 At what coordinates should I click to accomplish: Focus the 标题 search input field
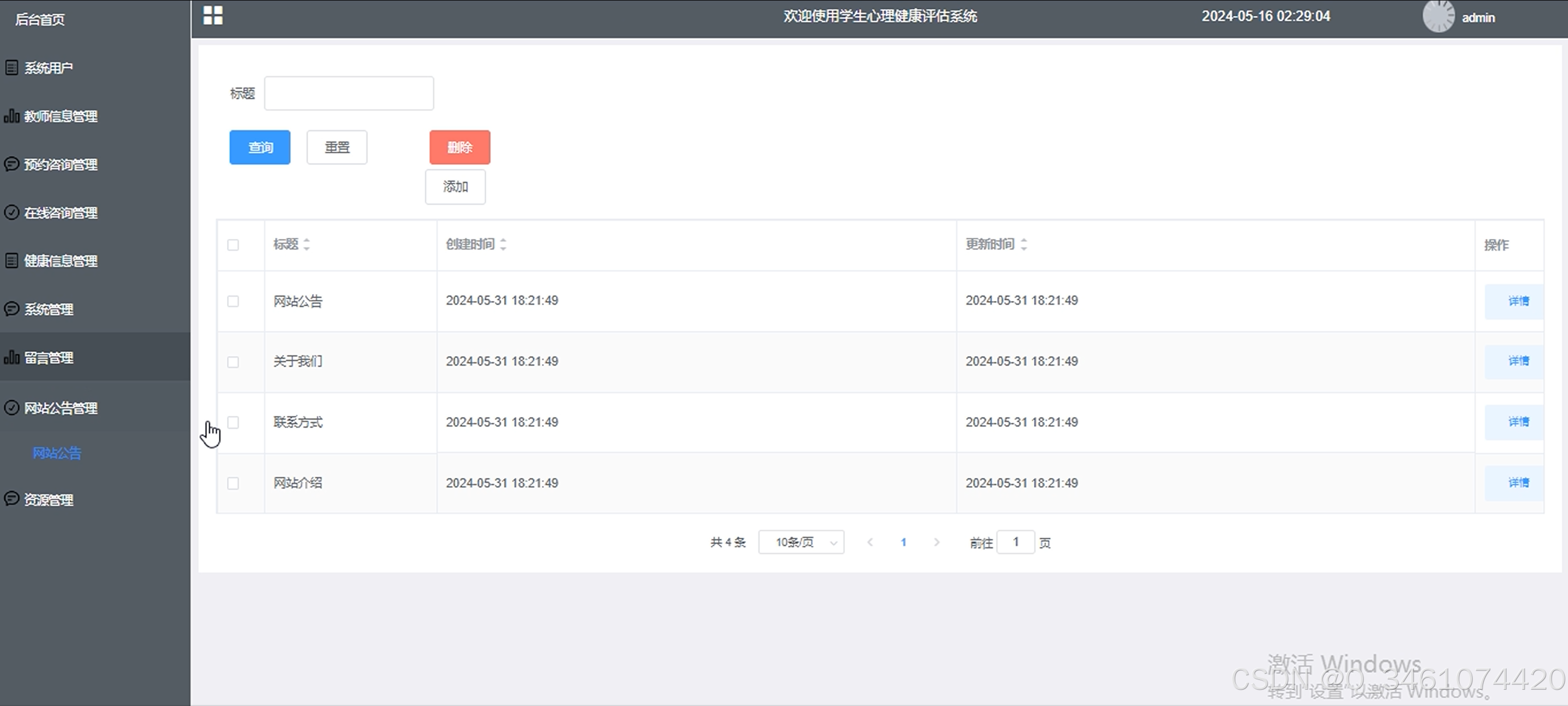point(349,93)
